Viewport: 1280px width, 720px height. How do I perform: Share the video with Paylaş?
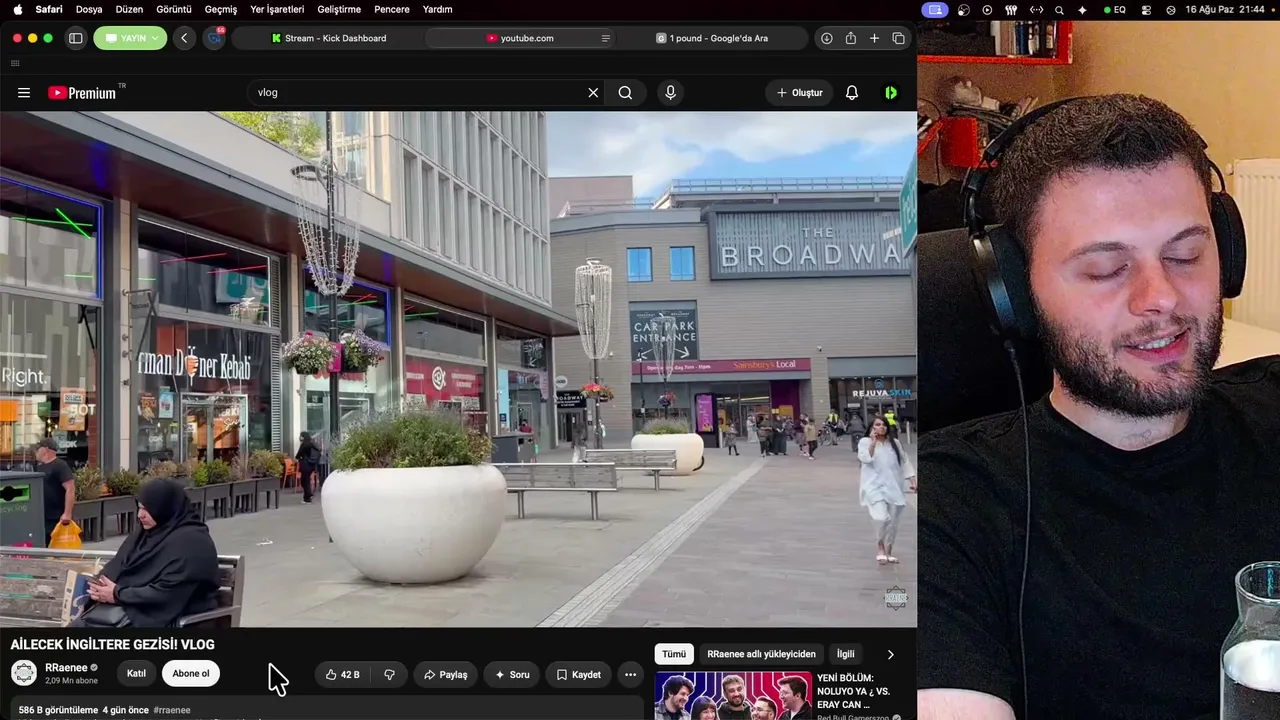click(445, 675)
